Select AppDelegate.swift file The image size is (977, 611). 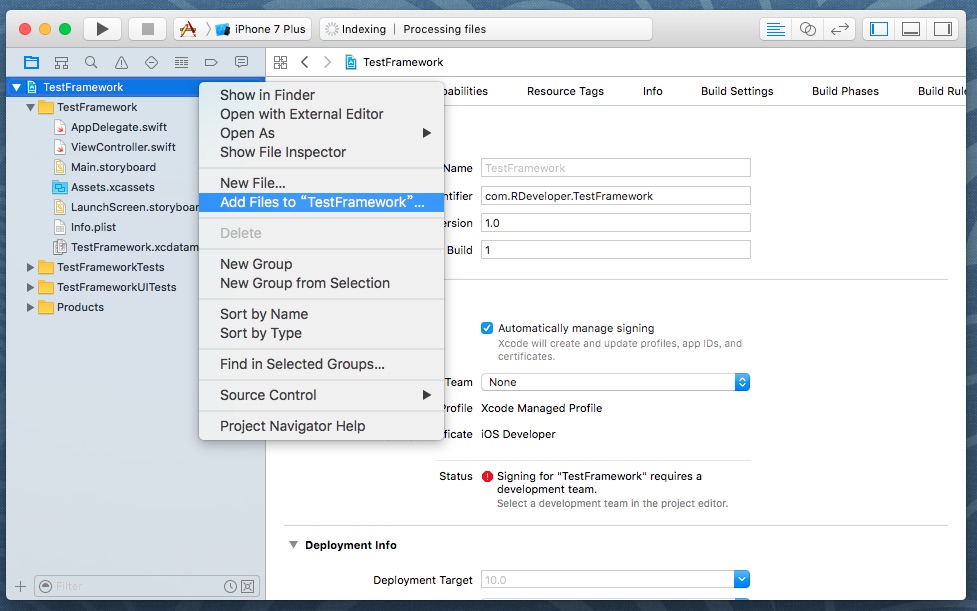[118, 127]
